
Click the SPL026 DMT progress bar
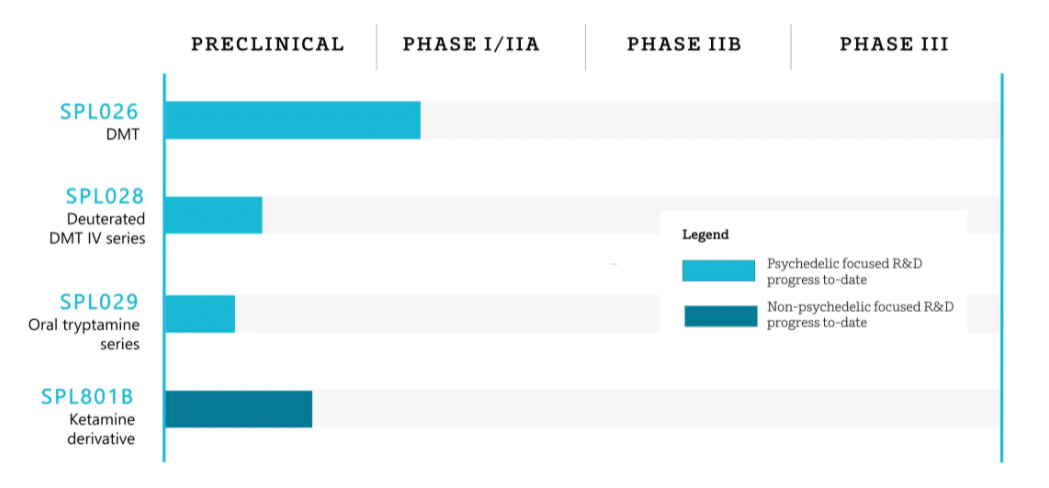(292, 120)
